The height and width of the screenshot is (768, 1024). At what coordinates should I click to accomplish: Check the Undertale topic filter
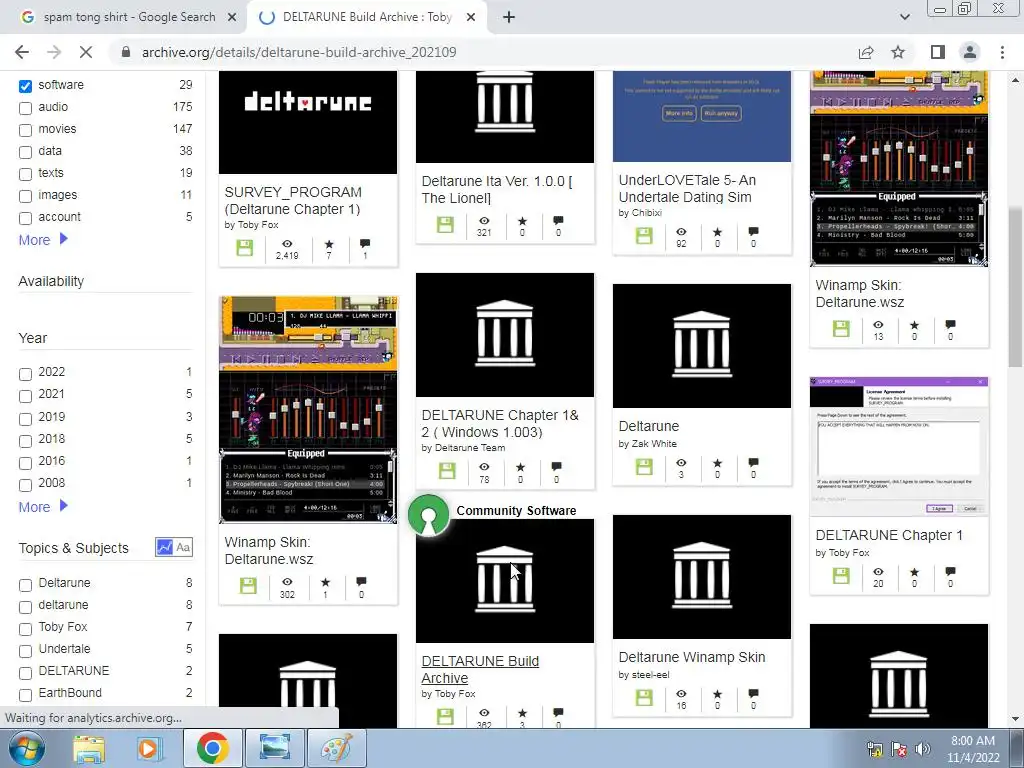pyautogui.click(x=25, y=651)
